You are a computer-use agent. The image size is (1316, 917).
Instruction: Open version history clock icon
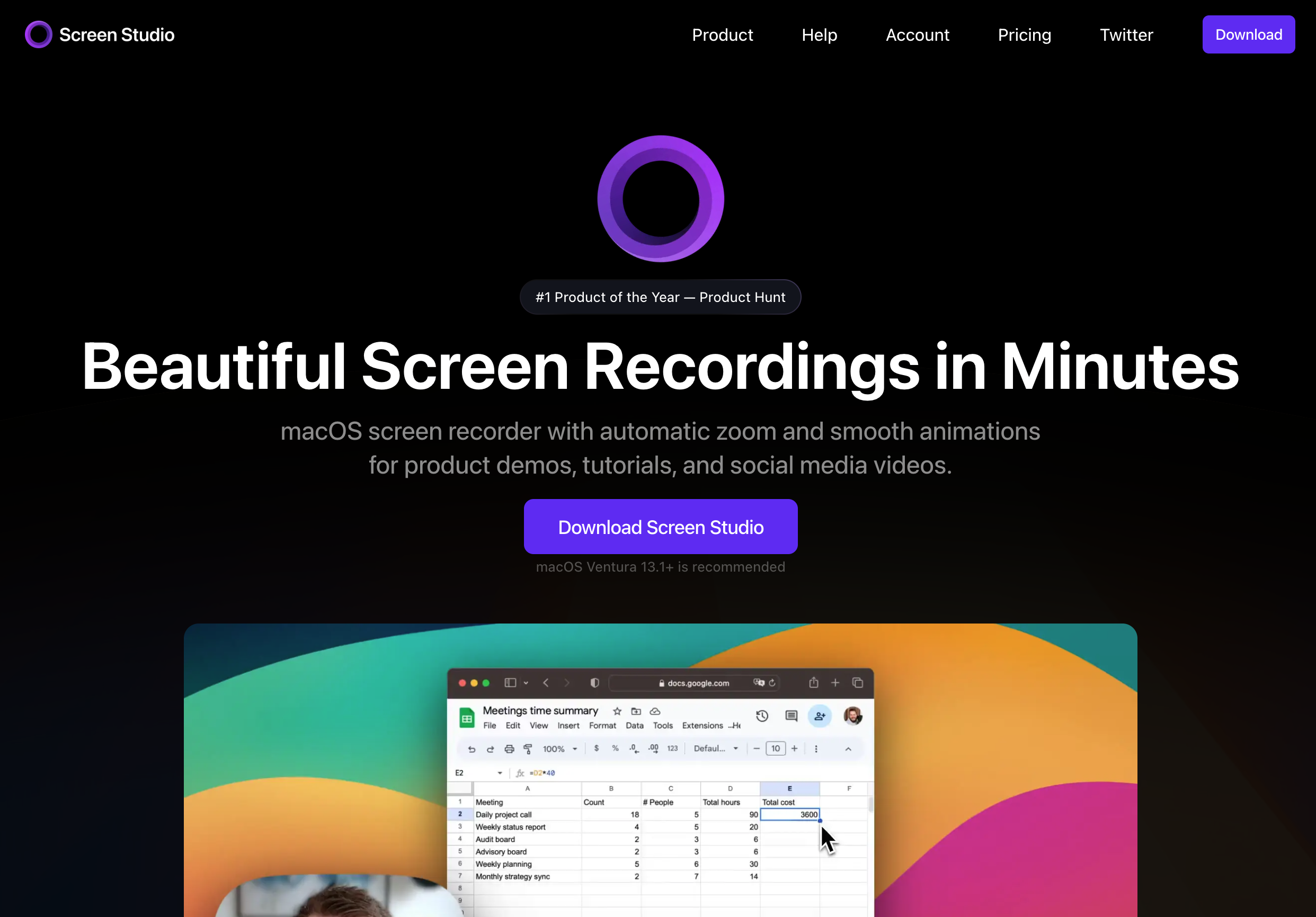(x=762, y=716)
